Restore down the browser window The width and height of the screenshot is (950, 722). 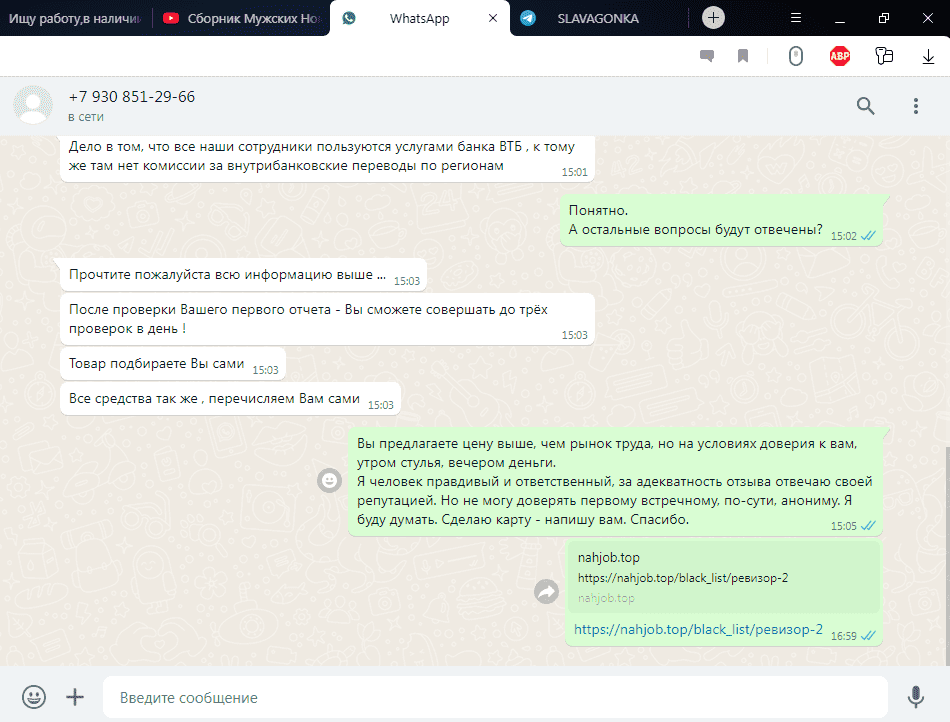click(884, 18)
